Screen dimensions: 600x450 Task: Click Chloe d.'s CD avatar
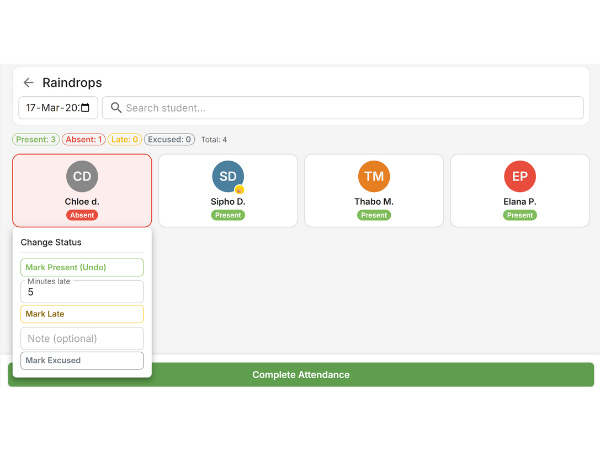coord(82,176)
